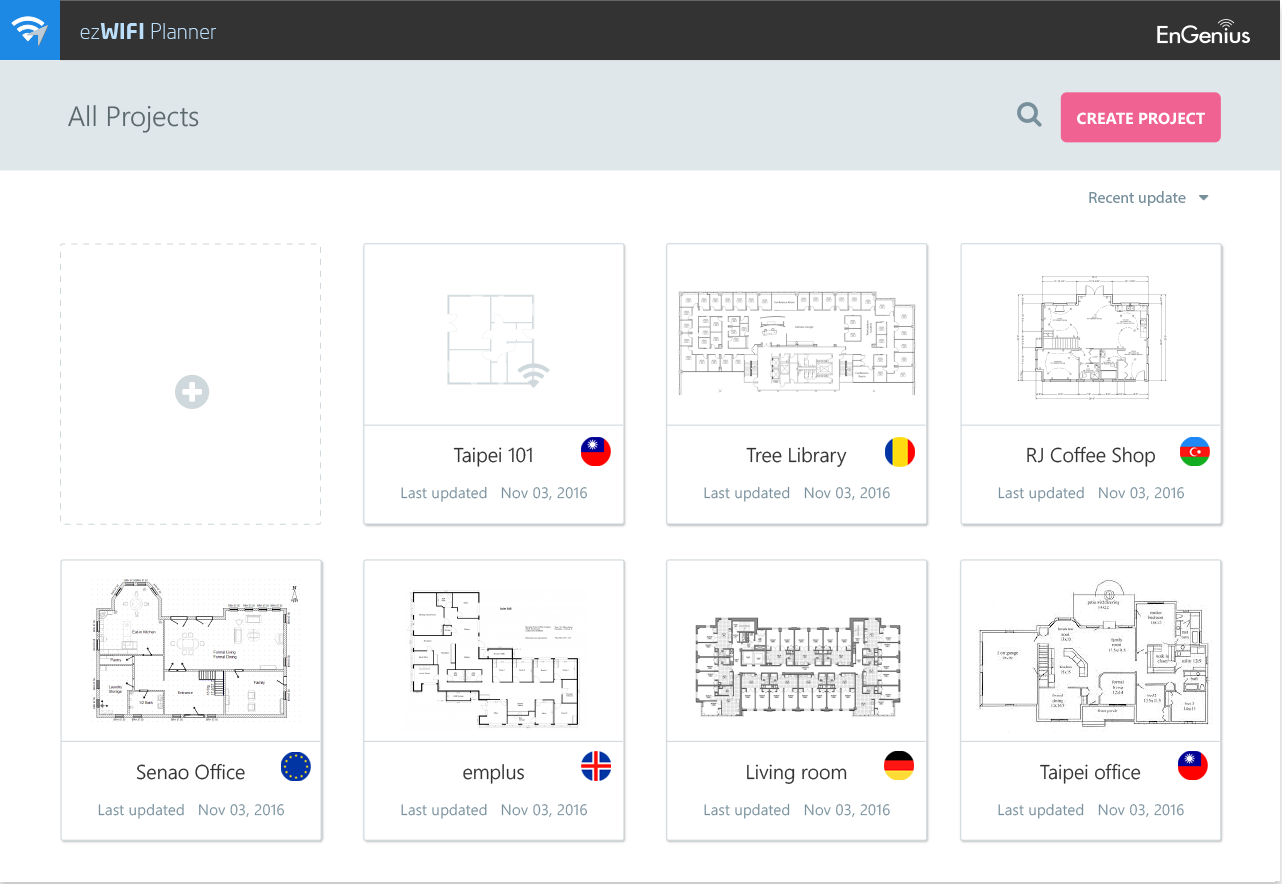The image size is (1282, 884).
Task: Click the last updated date under Taipei office
Action: (1141, 810)
